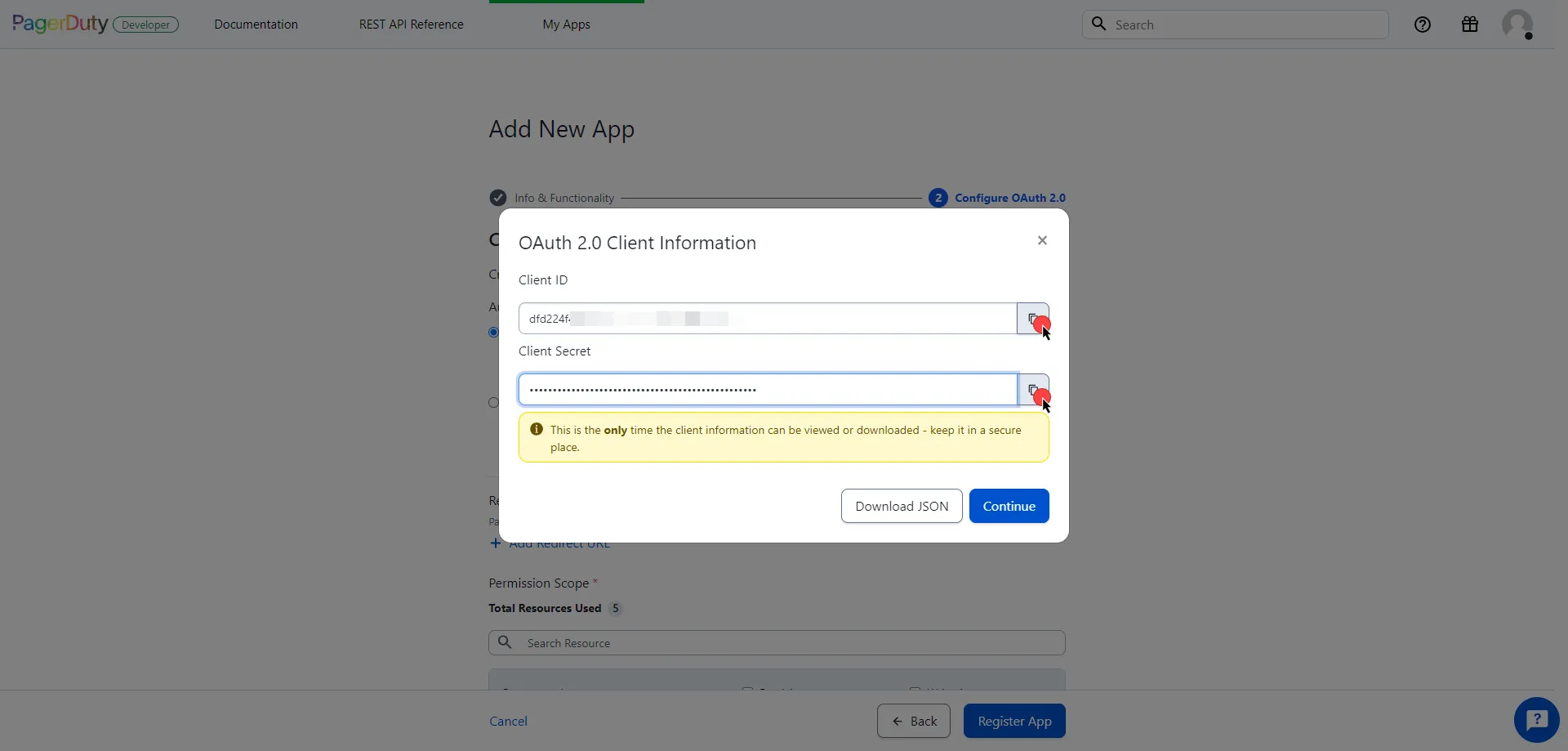Click the PagerDuty logo
1568x751 pixels.
[59, 24]
